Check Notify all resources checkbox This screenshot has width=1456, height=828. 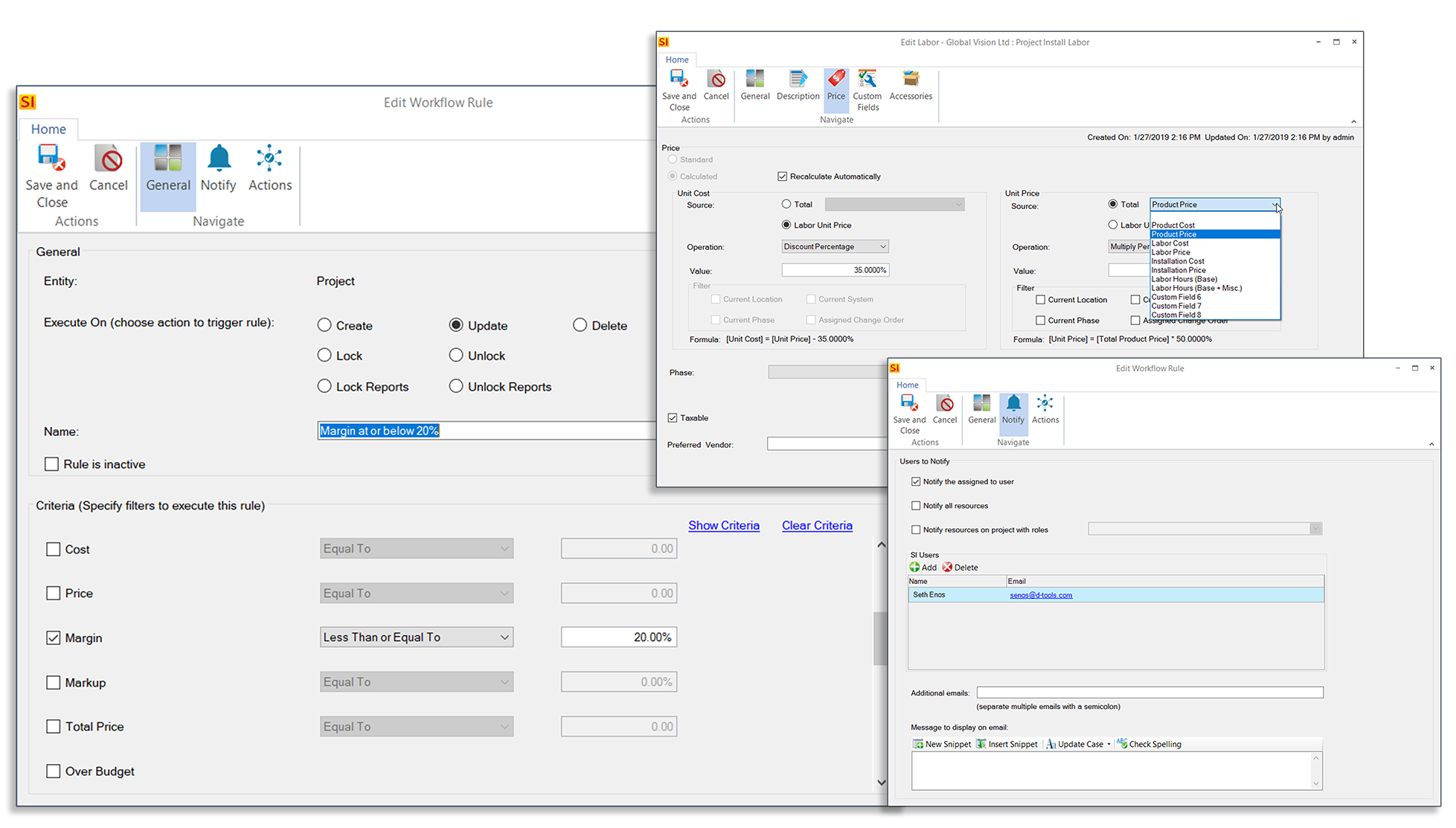point(916,505)
